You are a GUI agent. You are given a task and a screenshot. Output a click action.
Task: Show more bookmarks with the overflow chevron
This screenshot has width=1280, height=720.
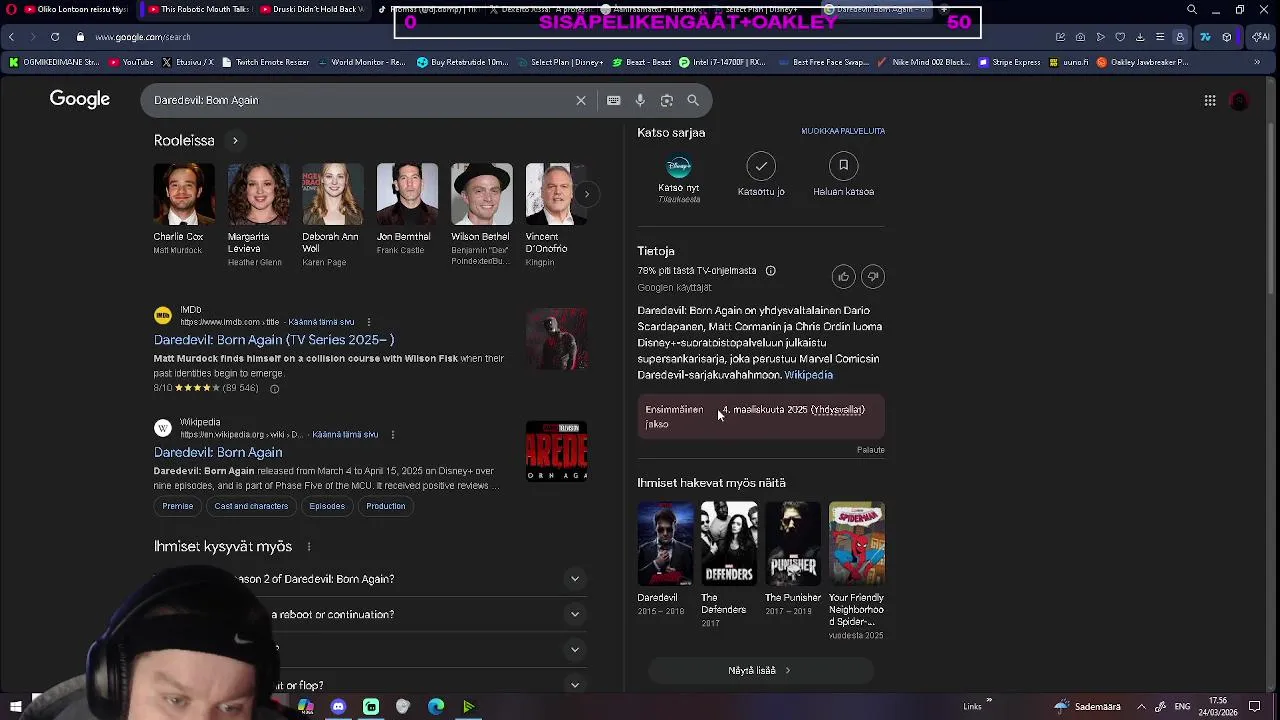[x=1257, y=62]
